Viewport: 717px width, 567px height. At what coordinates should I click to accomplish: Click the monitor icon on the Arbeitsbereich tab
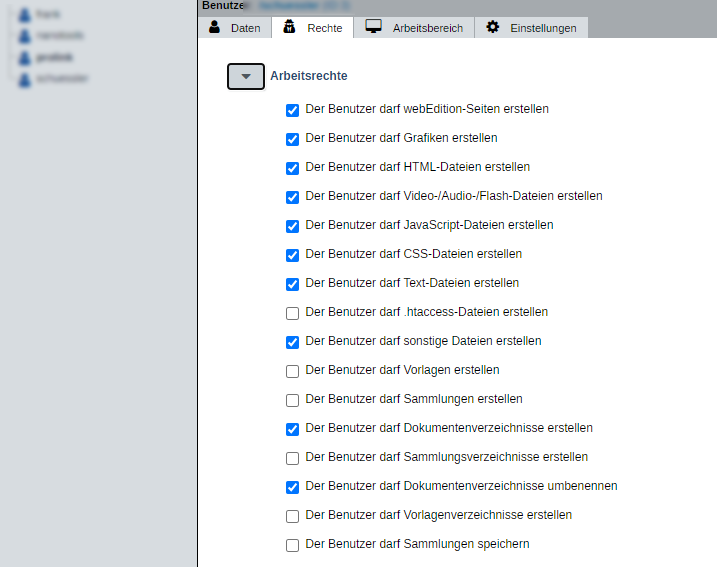click(373, 27)
